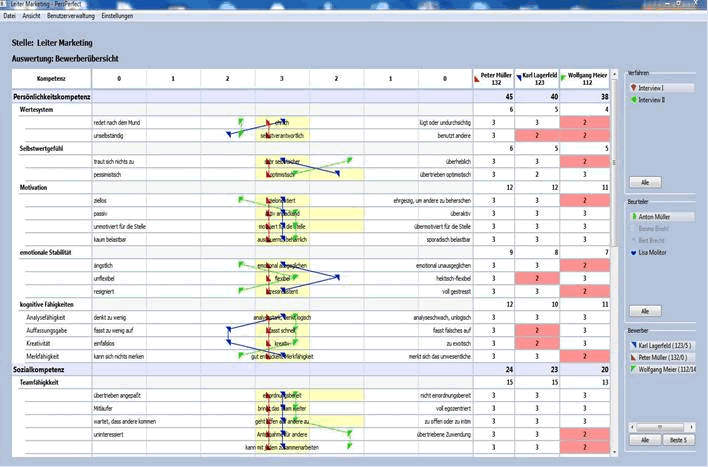708x467 pixels.
Task: Click green flag marker in 'uninteressiert' row
Action: 349,434
